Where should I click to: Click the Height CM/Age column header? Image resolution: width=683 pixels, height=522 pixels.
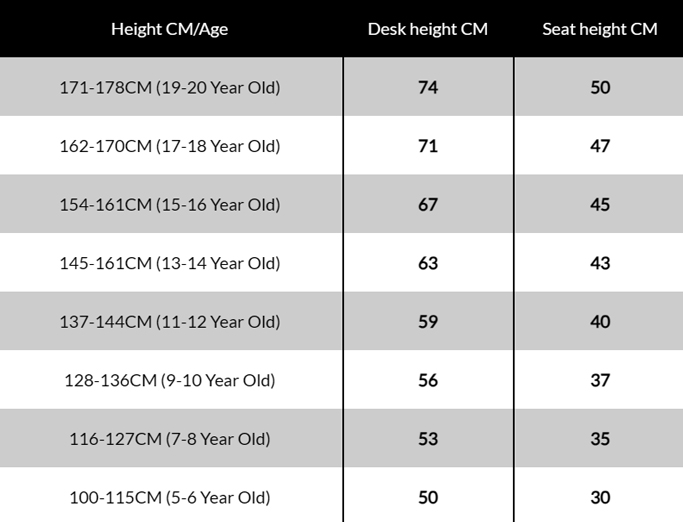[169, 29]
